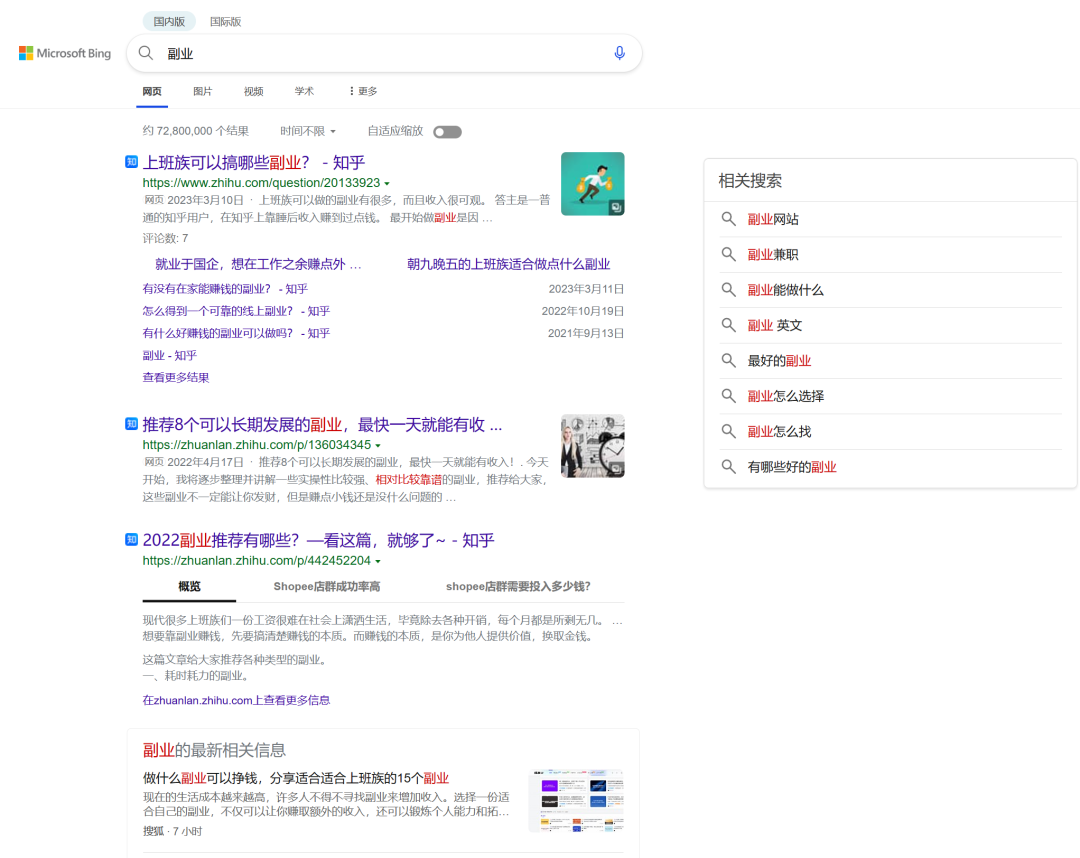
Task: Click search icon next to 副业 英文
Action: 728,325
